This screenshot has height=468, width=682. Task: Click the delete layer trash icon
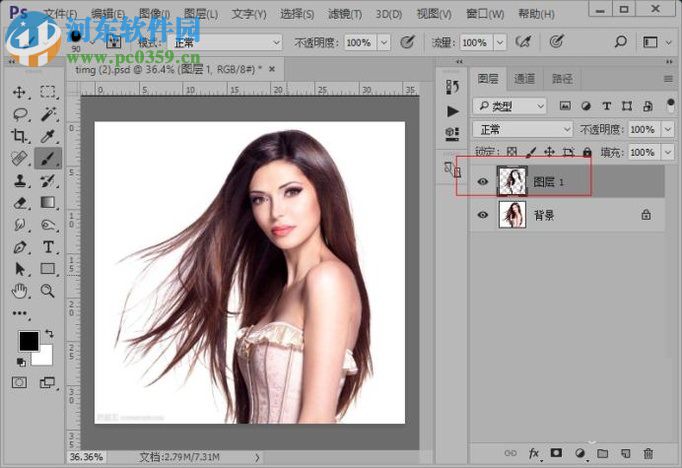648,453
